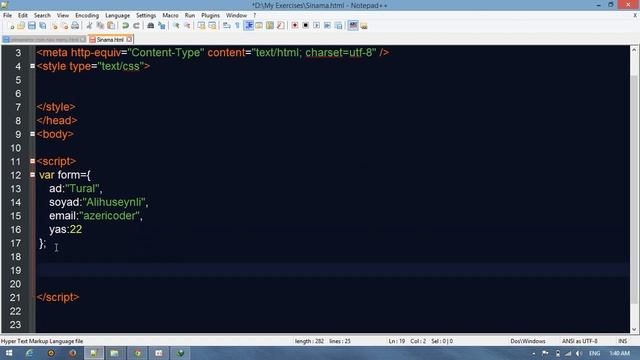Click the Copy toolbar icon
Image resolution: width=640 pixels, height=360 pixels.
tap(100, 26)
